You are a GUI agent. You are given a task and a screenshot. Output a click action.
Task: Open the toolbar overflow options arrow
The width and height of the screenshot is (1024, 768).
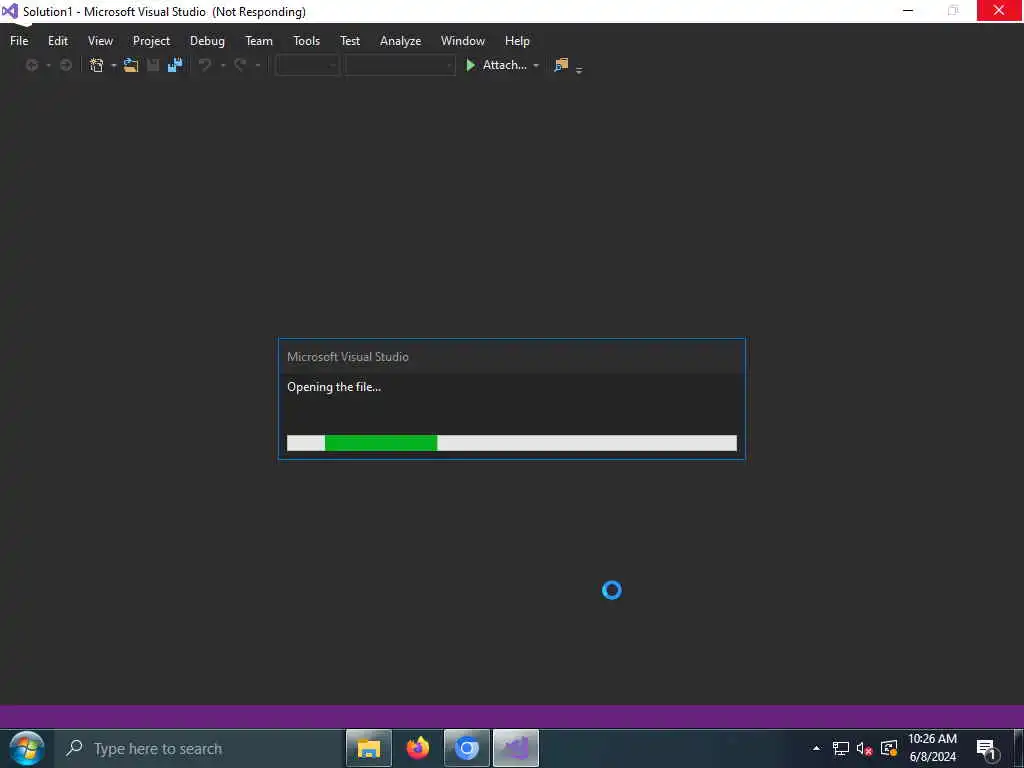(579, 69)
